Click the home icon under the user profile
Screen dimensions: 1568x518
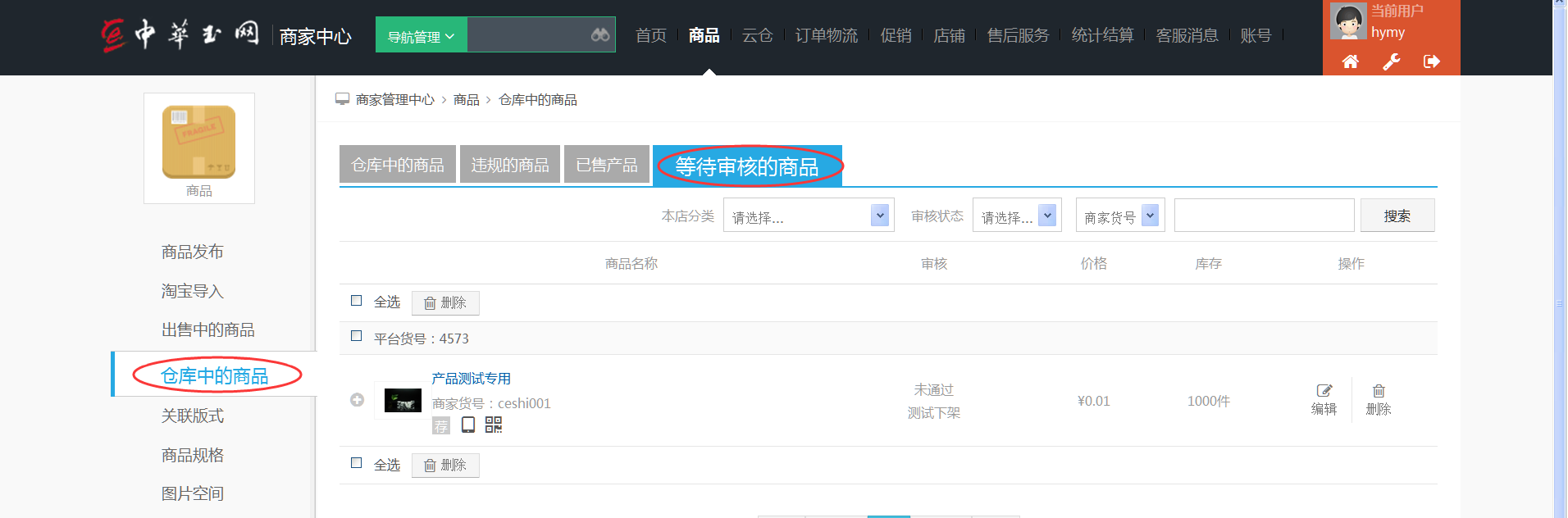[1350, 61]
